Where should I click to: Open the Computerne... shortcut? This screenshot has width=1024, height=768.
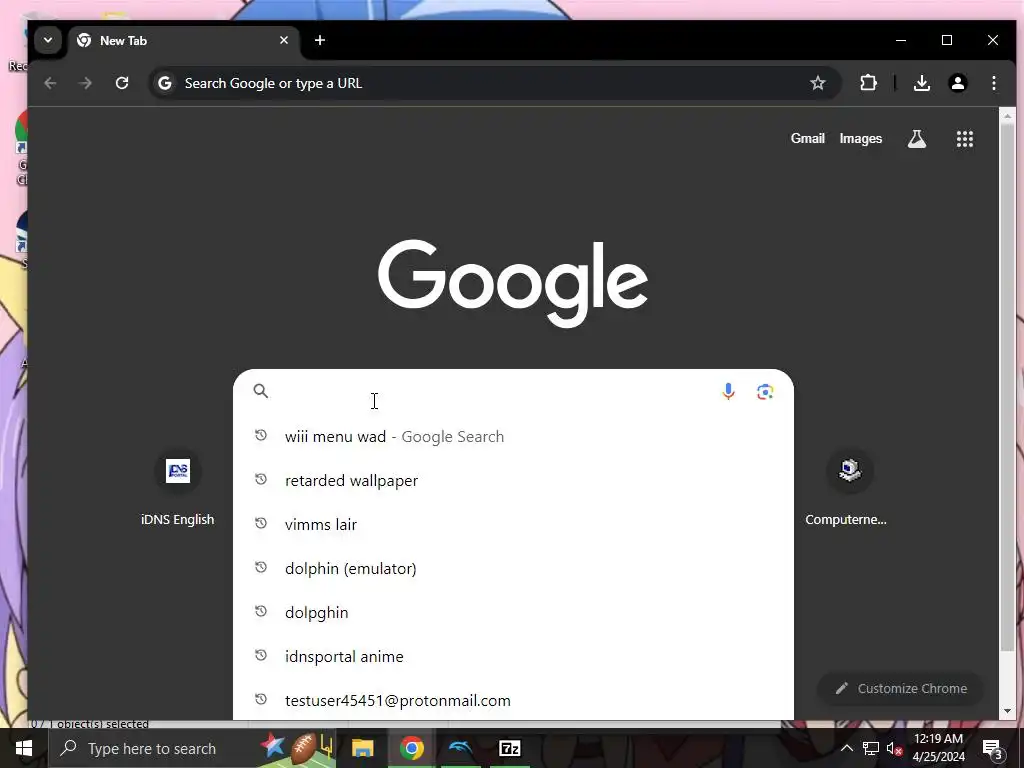pos(847,489)
